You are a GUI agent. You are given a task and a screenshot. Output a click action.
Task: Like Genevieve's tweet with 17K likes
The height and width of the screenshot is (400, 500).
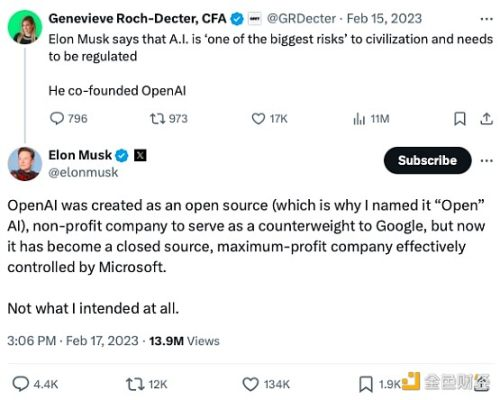tap(258, 119)
